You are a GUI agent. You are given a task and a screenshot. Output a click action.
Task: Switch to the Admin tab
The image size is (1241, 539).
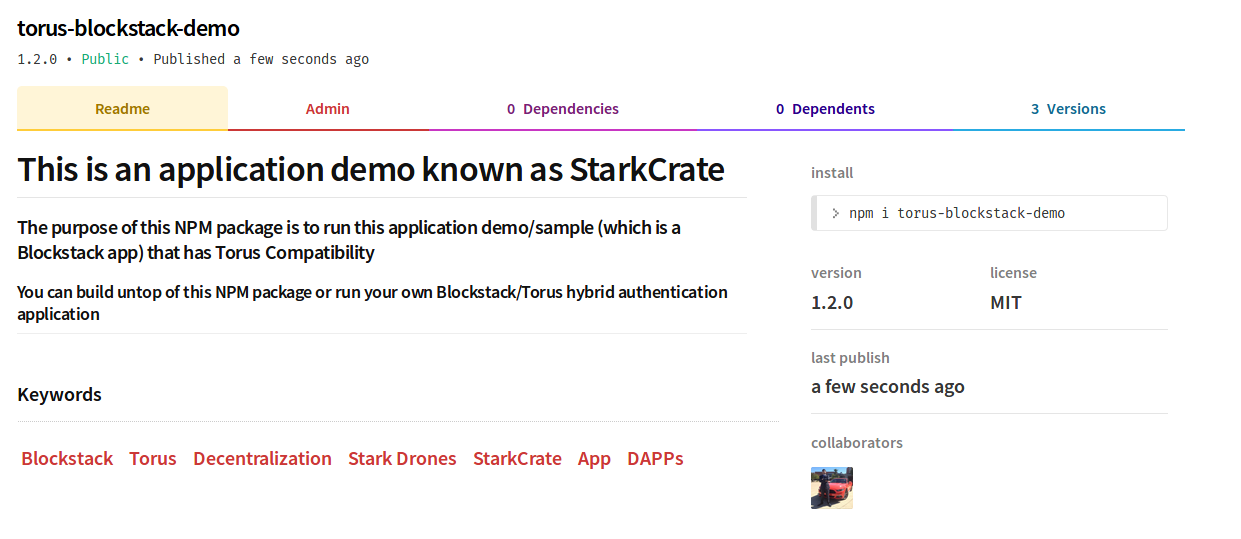(x=328, y=109)
